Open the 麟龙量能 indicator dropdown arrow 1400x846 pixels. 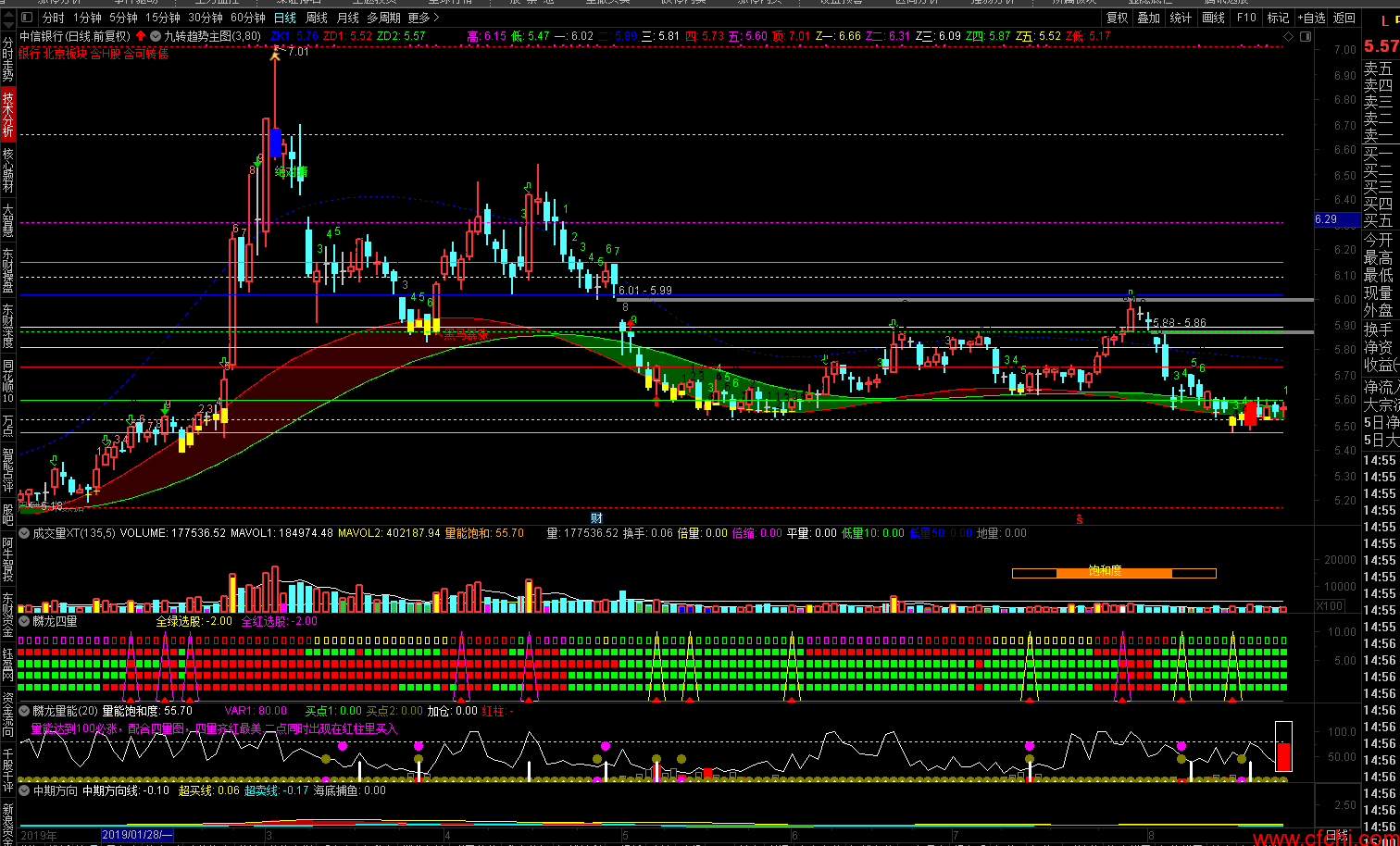(24, 711)
